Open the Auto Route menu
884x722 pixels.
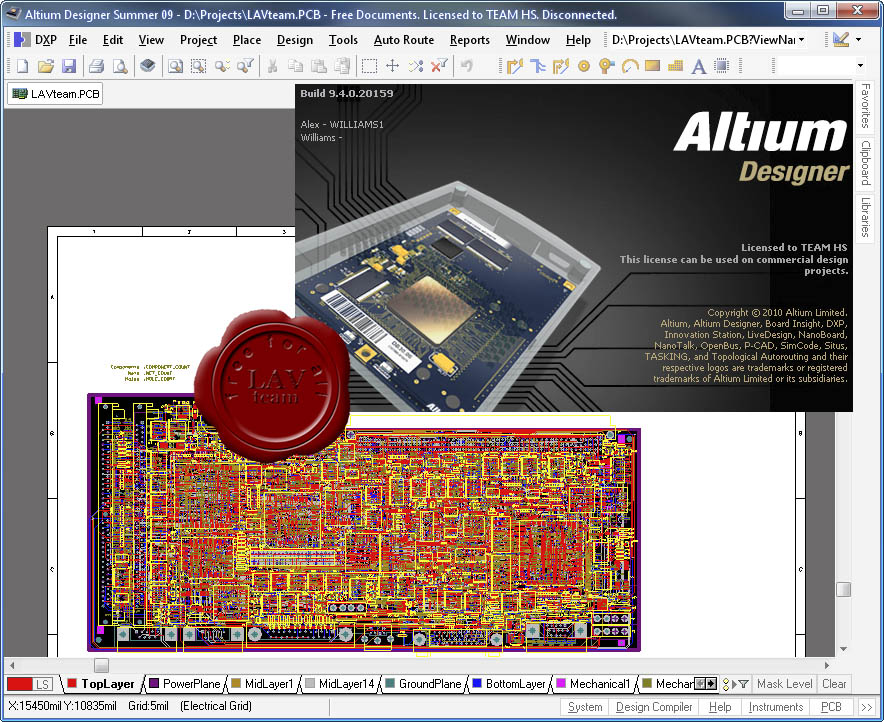coord(404,40)
